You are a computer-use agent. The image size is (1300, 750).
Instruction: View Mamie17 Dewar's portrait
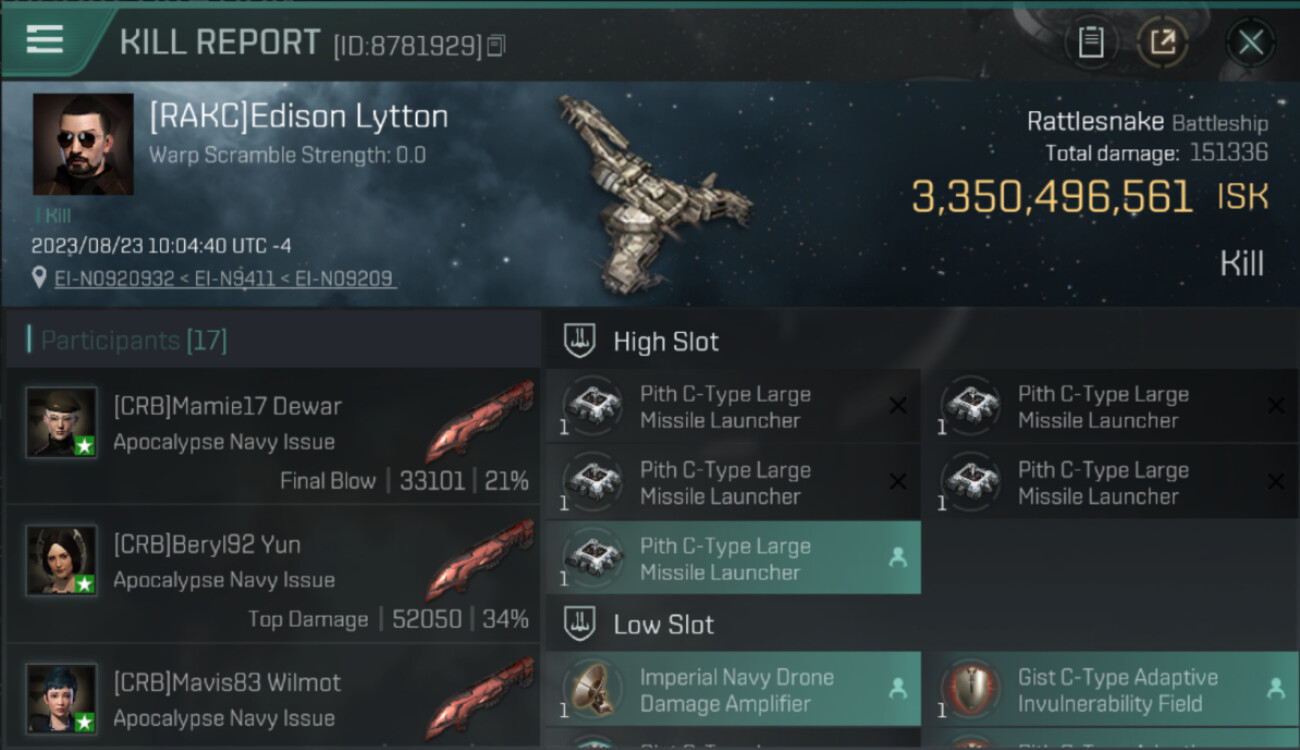click(x=62, y=423)
